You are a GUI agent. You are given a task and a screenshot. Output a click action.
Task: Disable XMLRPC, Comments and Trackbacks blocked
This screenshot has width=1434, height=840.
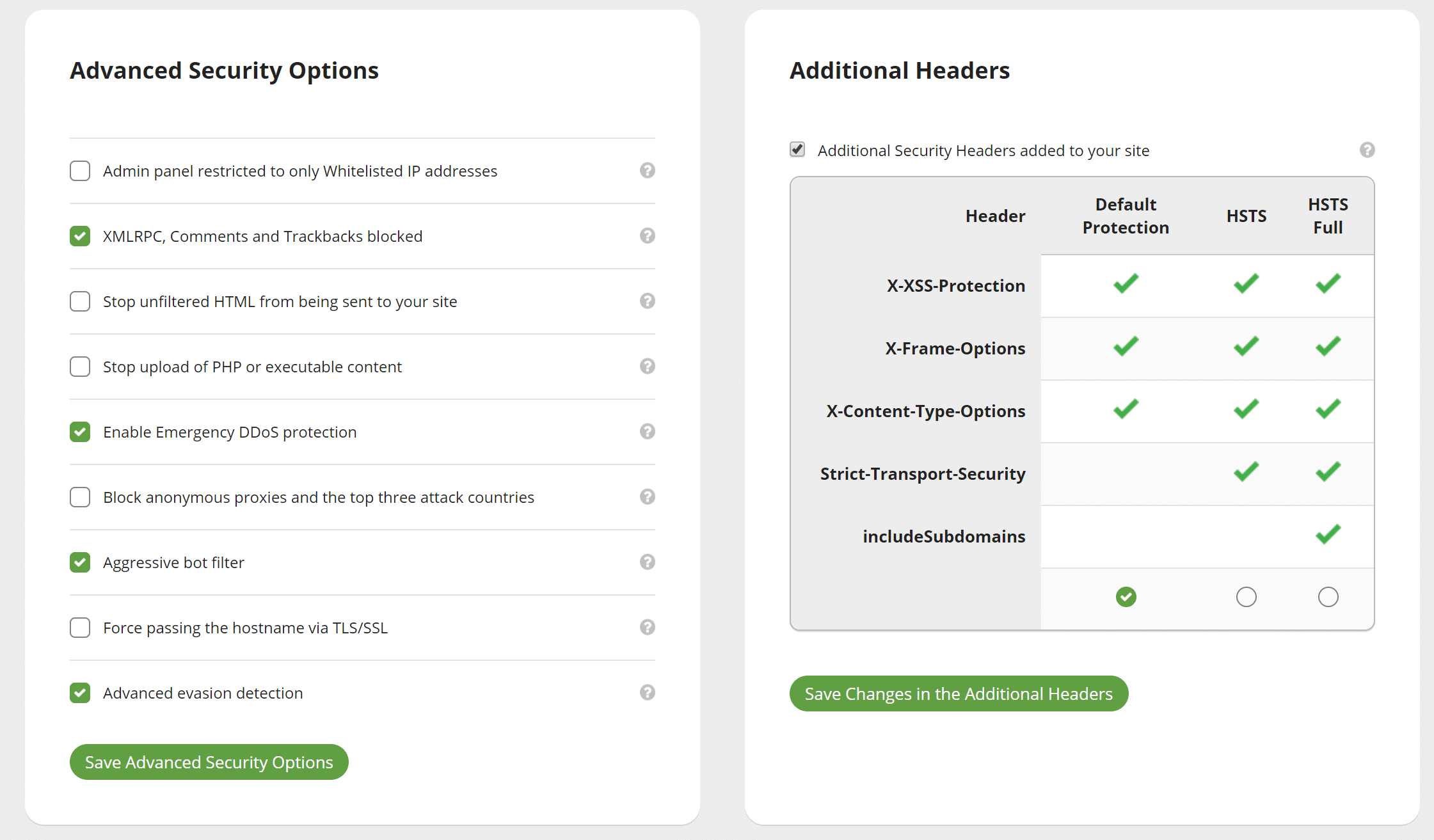click(x=79, y=236)
